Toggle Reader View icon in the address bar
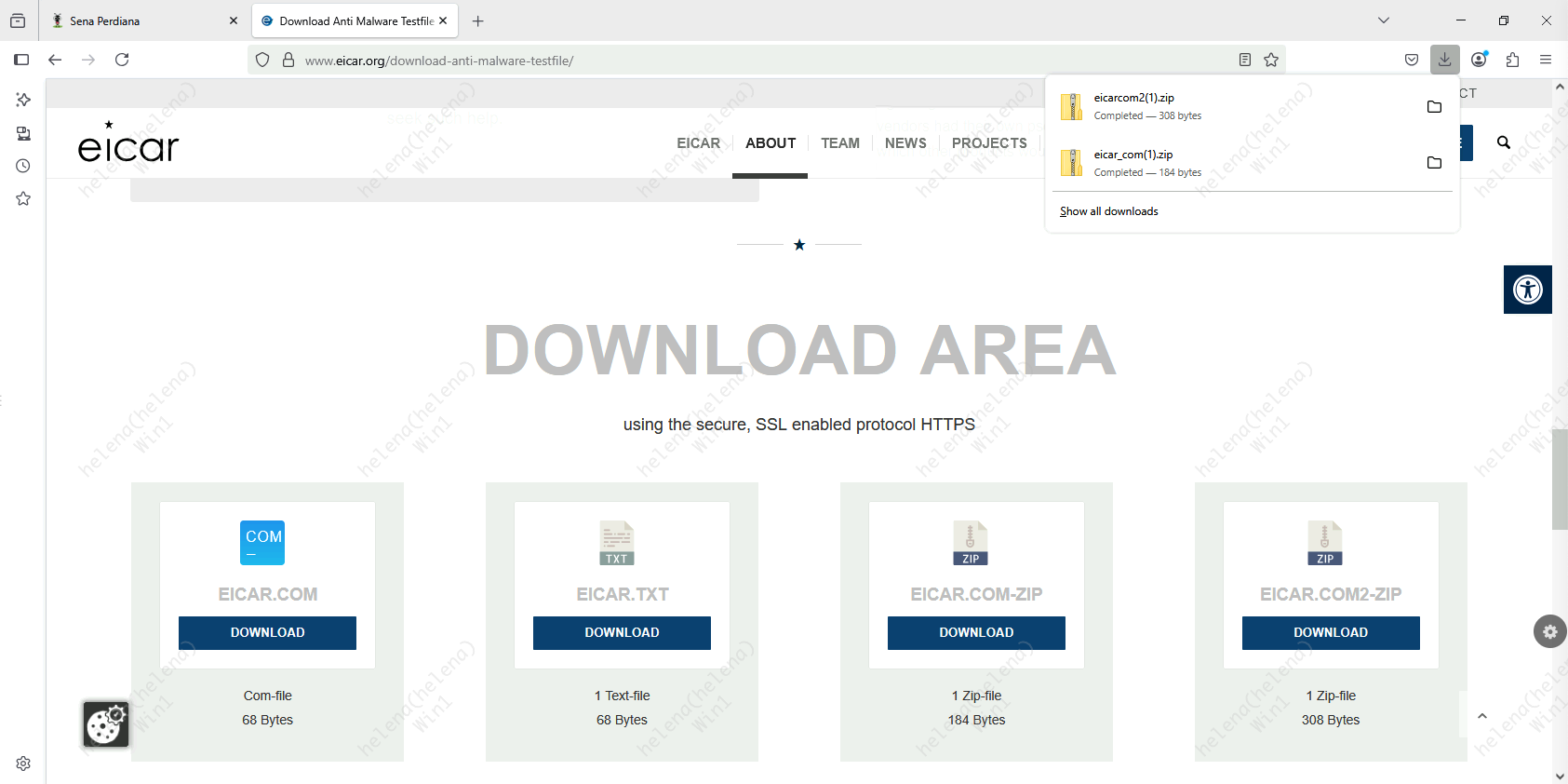This screenshot has width=1568, height=784. click(1245, 61)
